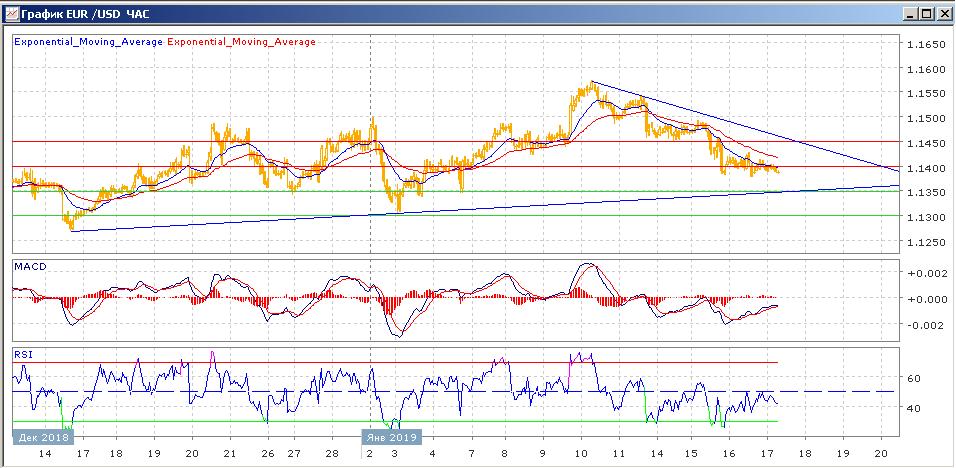Click the red Exponential_Moving_Average legend label
The width and height of the screenshot is (956, 468).
241,42
